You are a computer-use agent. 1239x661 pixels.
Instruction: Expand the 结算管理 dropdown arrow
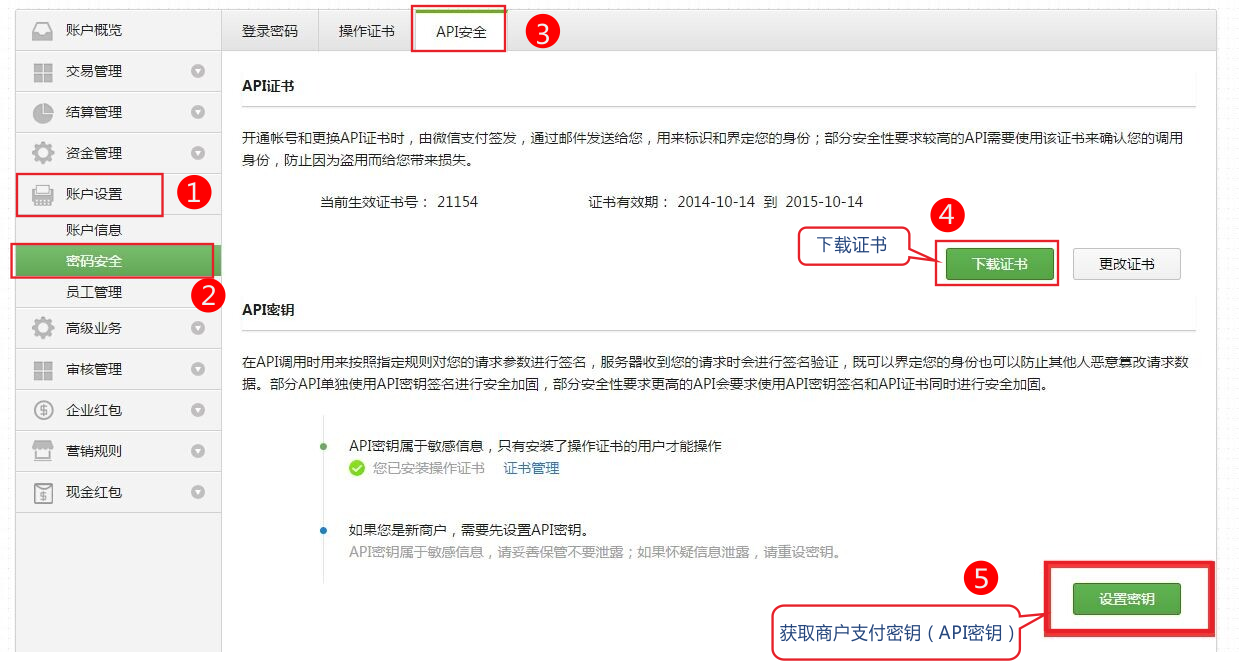coord(198,112)
